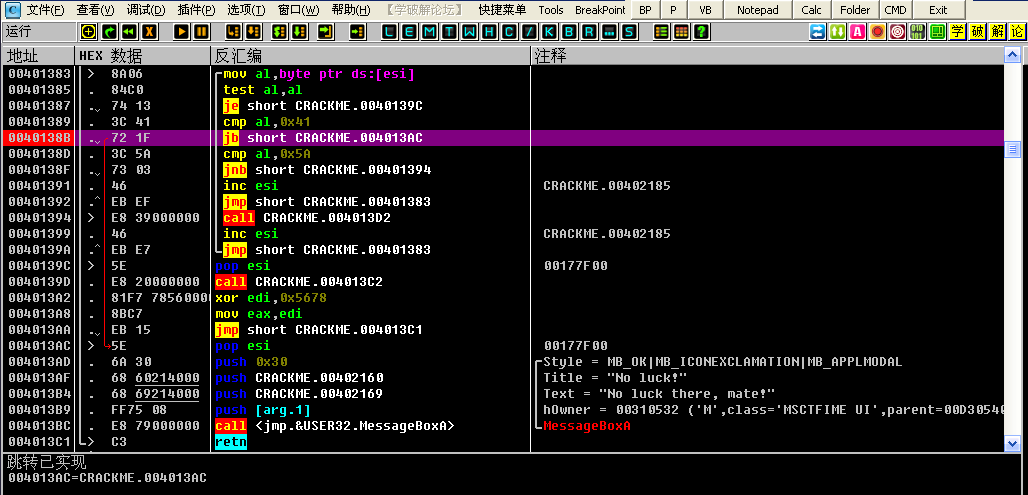Click the yellow 论 button

tap(1018, 31)
